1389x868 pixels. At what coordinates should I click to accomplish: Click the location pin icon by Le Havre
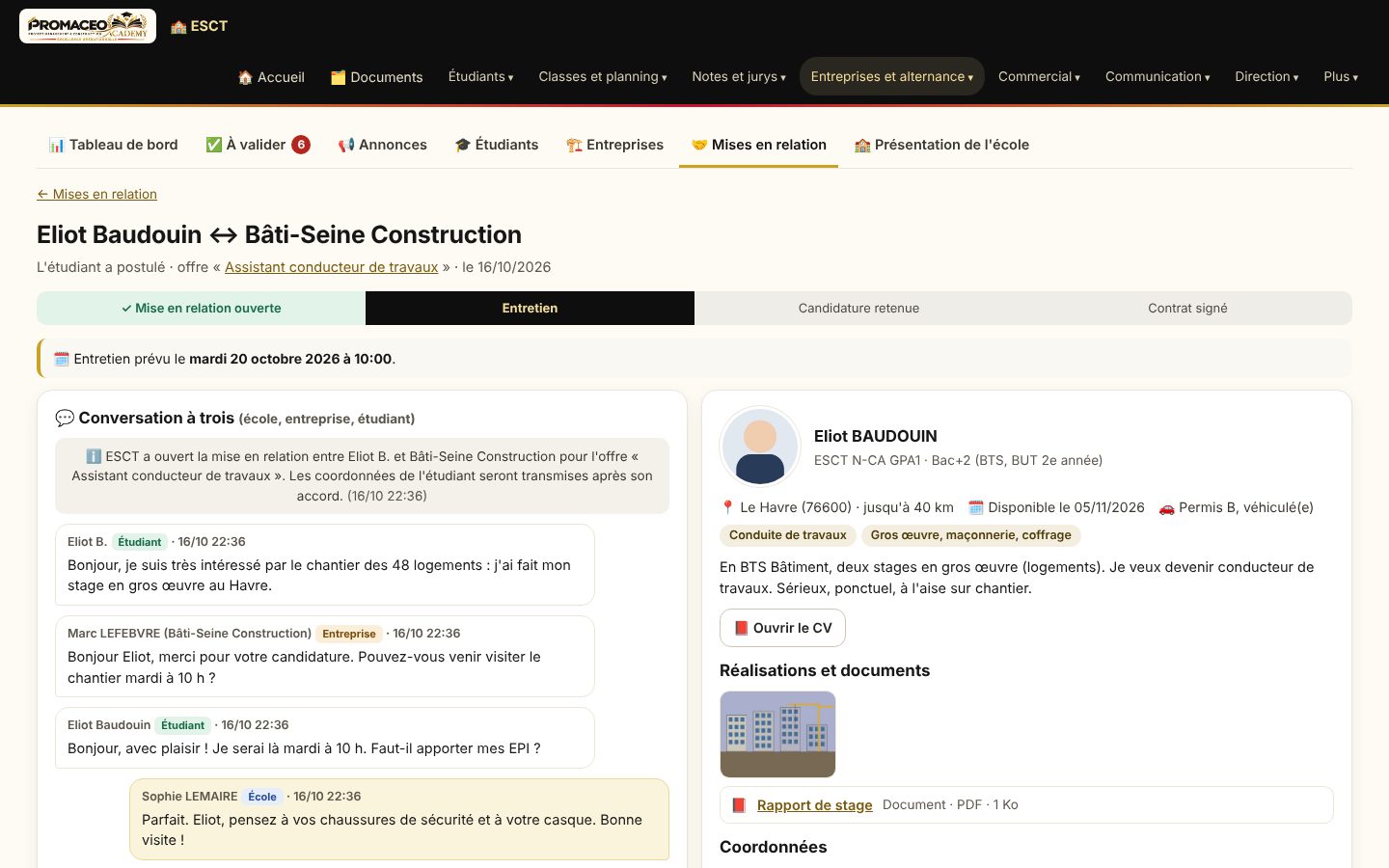[x=728, y=507]
